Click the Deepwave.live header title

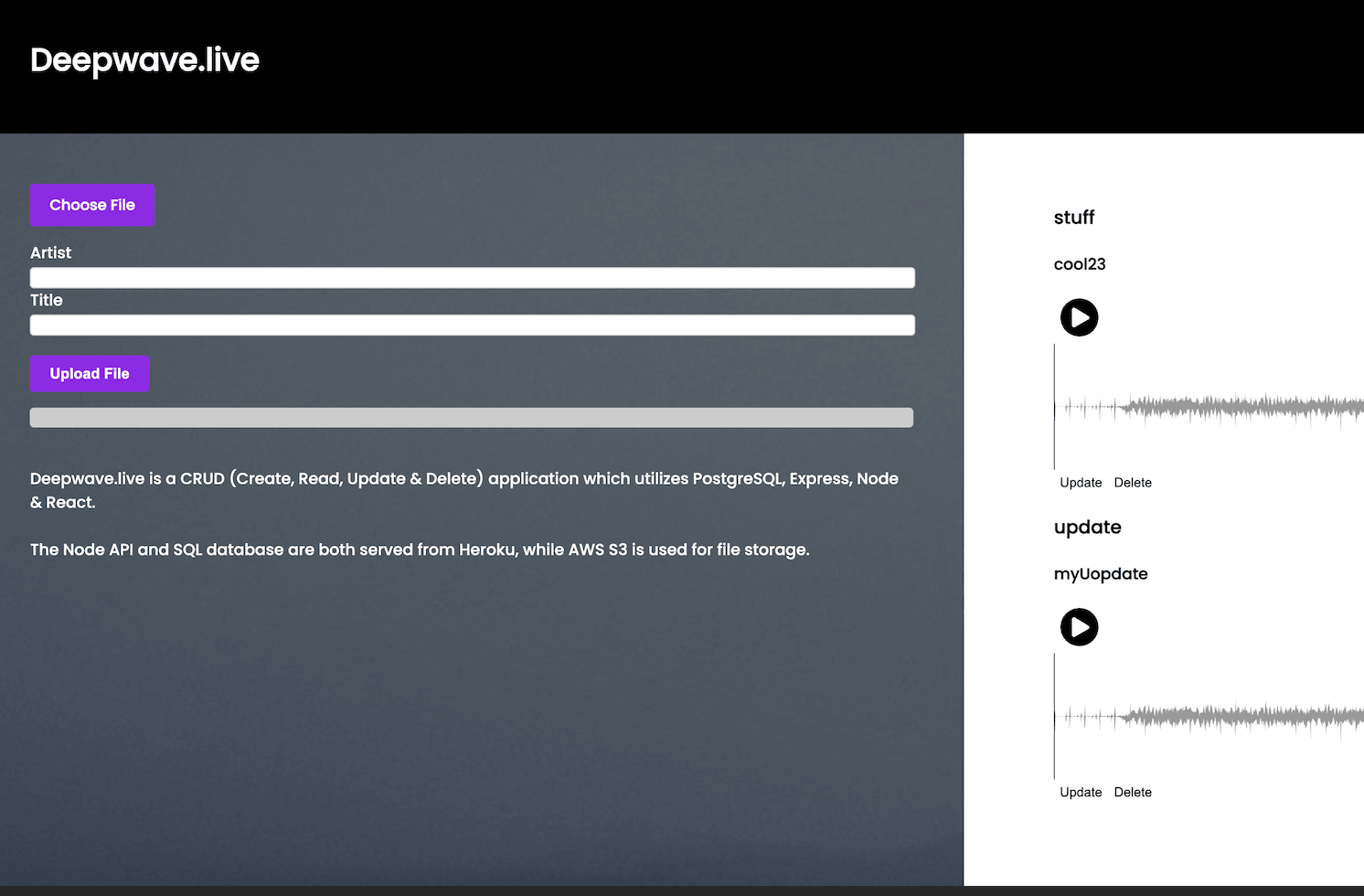pyautogui.click(x=144, y=60)
